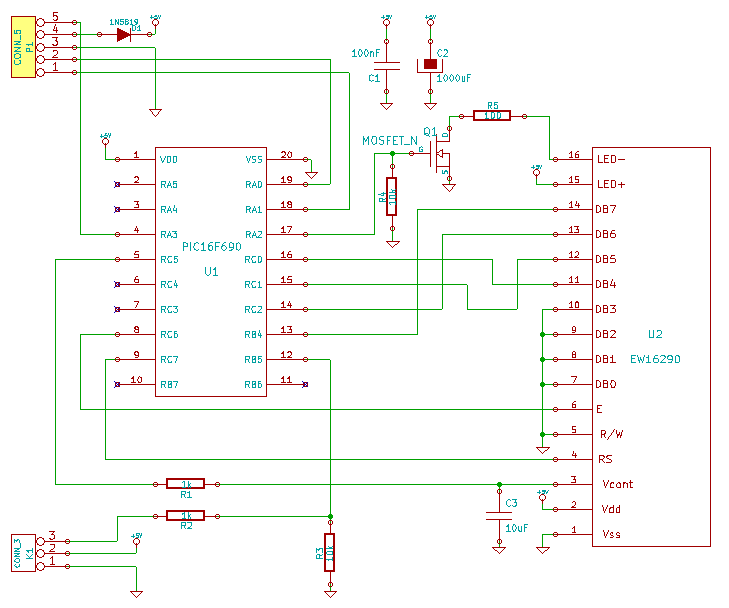Click the Vss pin label on U2

point(611,534)
